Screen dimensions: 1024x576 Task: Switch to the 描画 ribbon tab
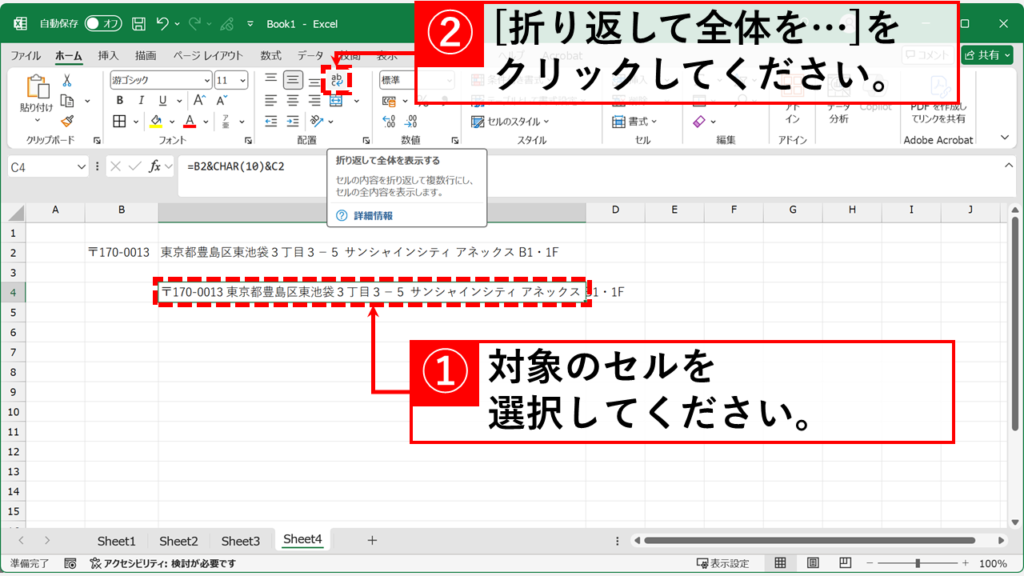click(146, 56)
